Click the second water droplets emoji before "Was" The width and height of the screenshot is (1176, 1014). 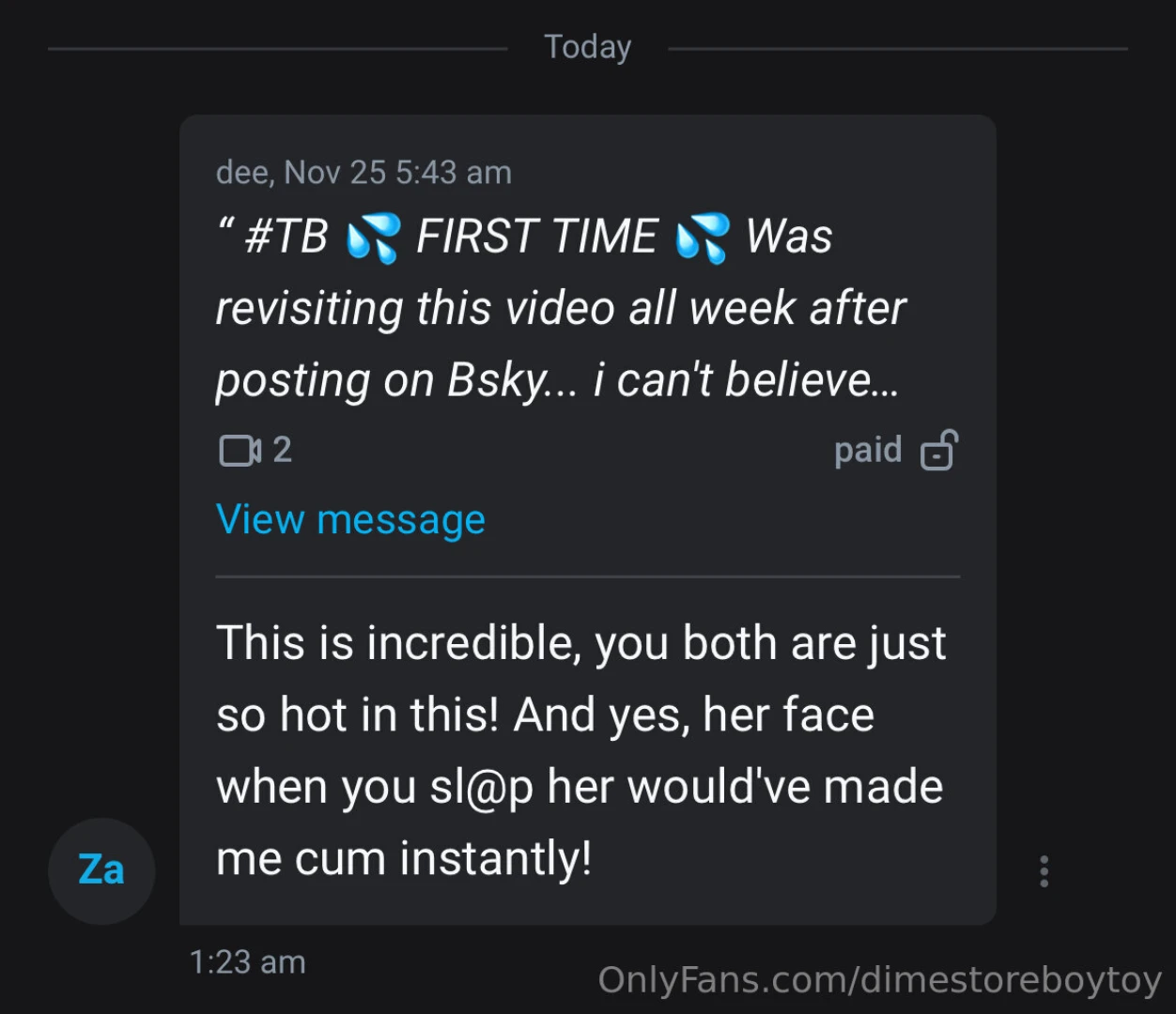tap(703, 237)
